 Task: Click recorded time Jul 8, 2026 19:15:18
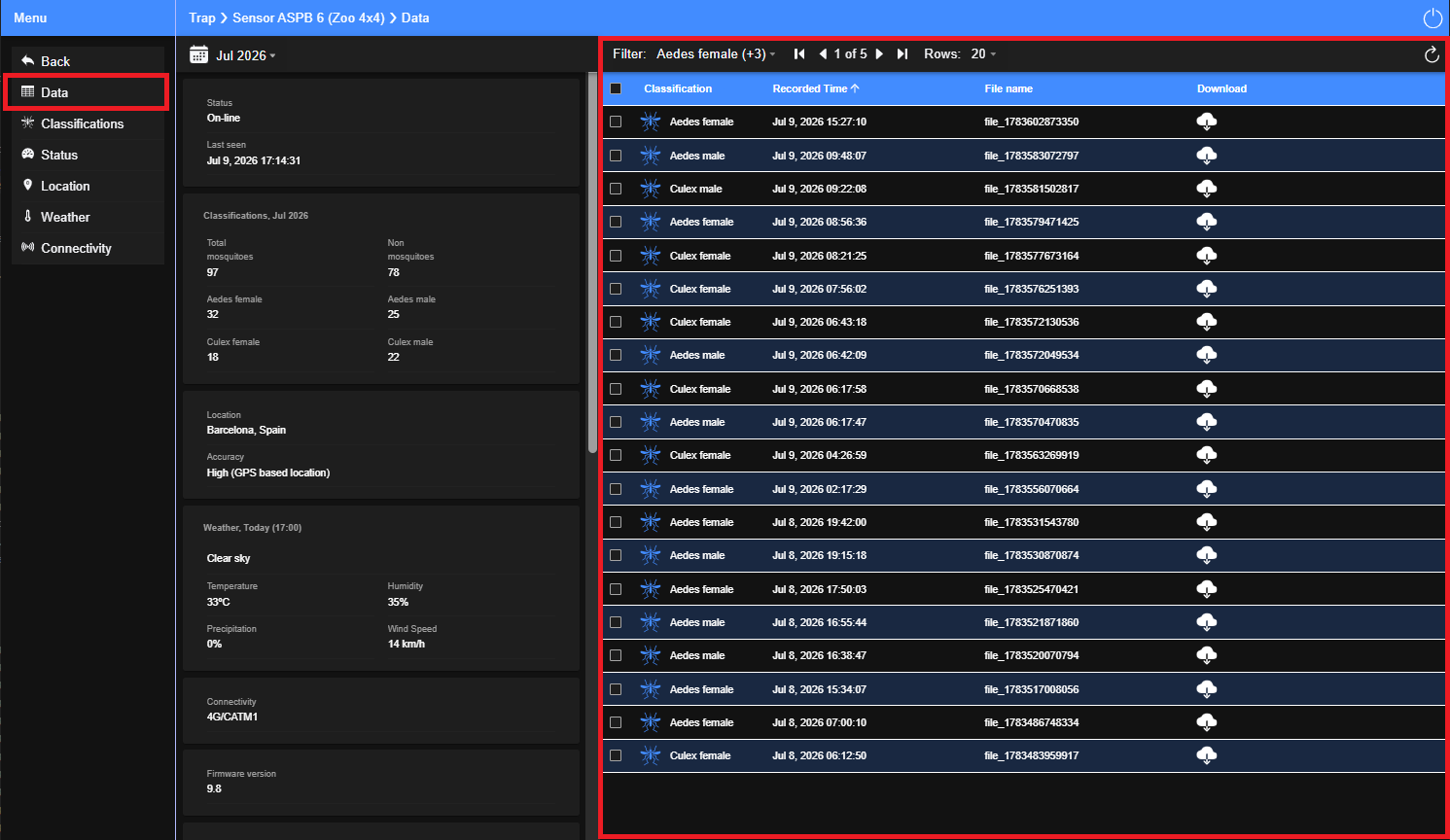(819, 555)
